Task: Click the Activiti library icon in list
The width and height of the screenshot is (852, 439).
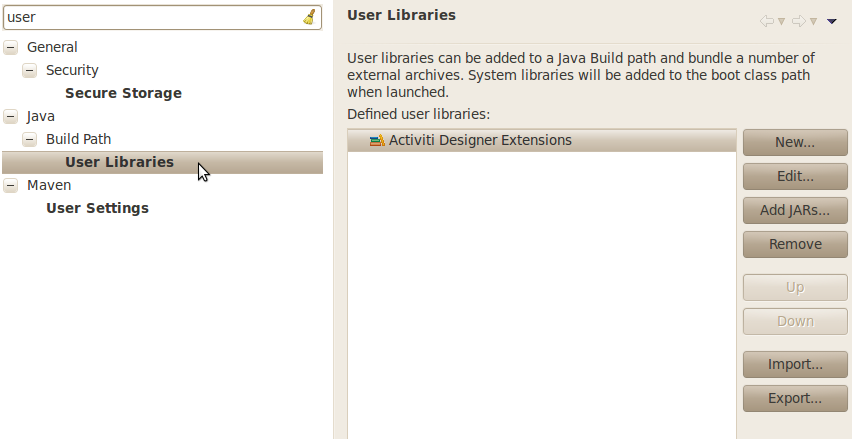Action: (x=376, y=141)
